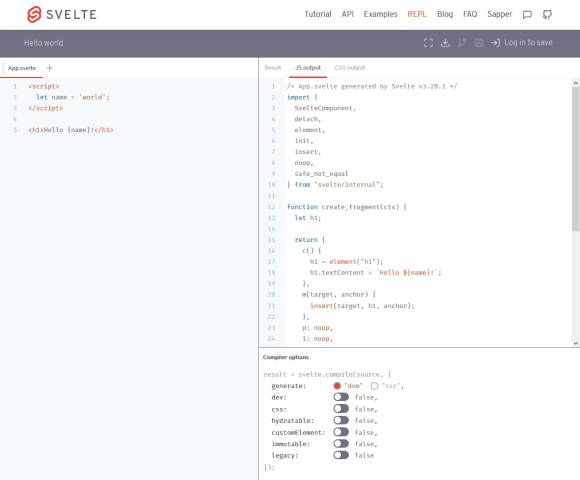
Task: Toggle the dev compiler option
Action: click(x=341, y=397)
